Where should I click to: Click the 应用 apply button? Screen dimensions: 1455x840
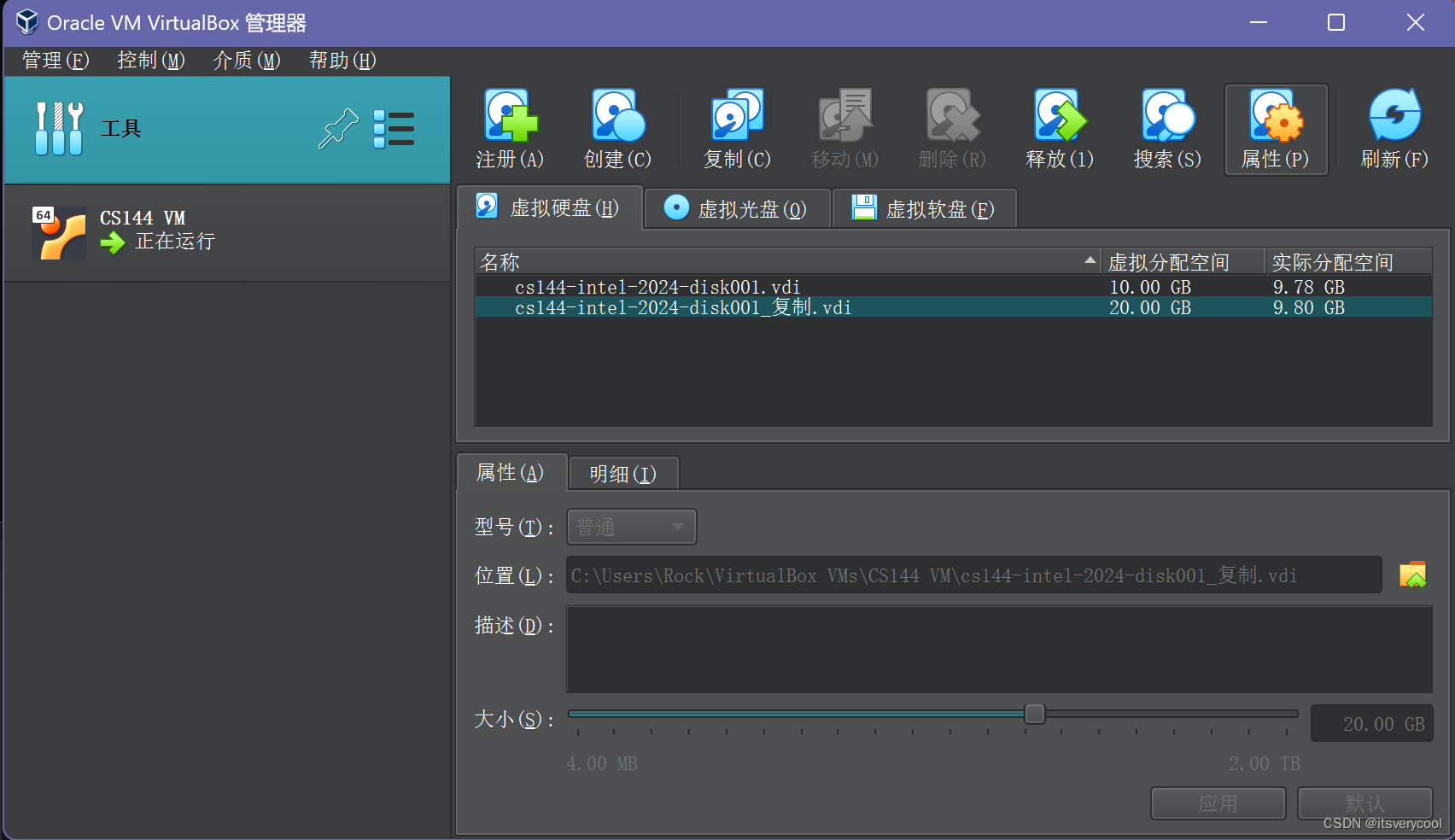(1218, 803)
